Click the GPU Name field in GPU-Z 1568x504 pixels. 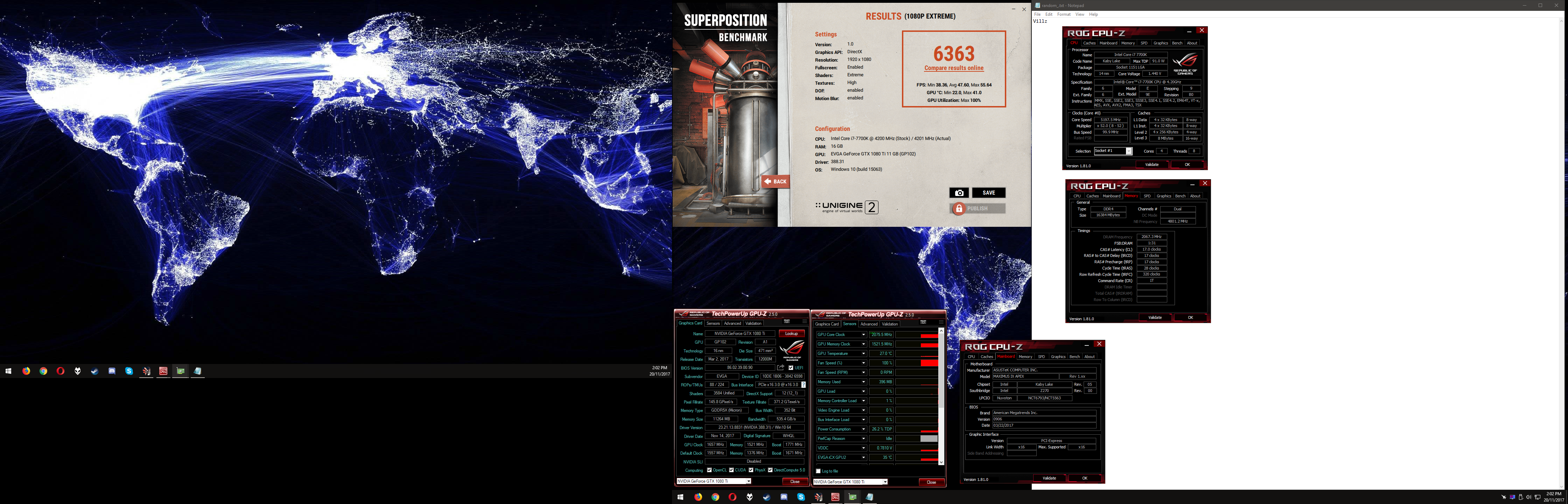[x=740, y=334]
